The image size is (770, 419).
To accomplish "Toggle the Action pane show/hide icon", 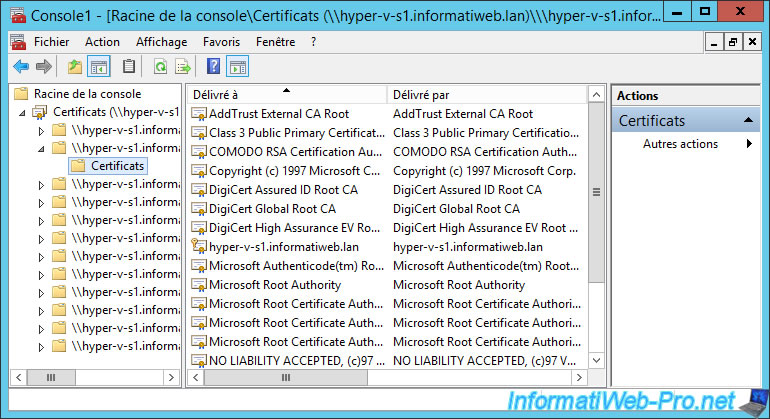I will click(x=237, y=67).
